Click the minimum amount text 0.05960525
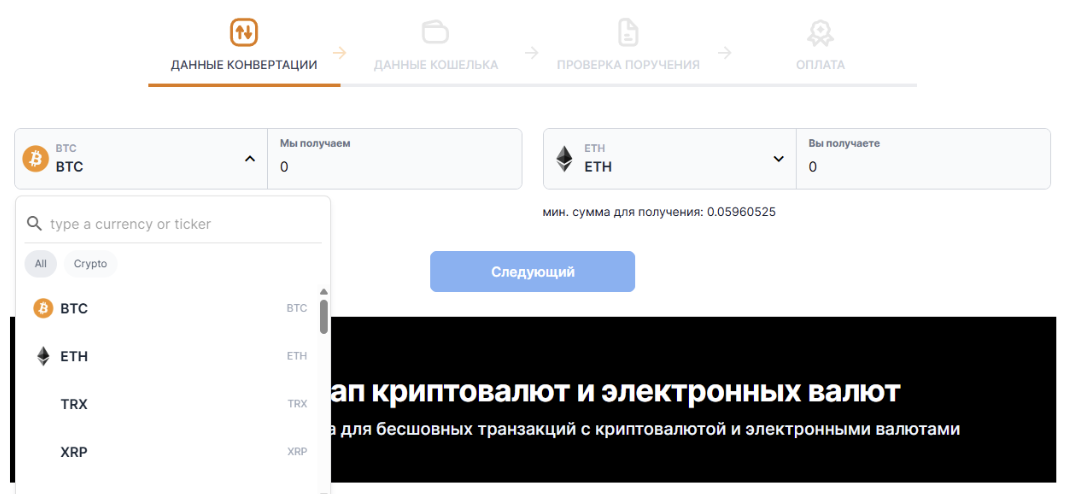 741,212
